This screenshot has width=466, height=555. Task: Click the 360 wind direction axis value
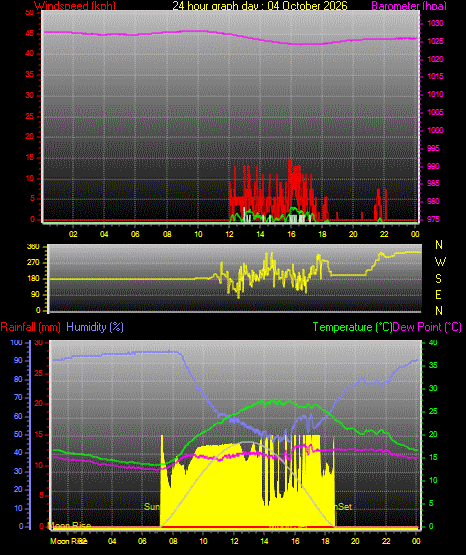pyautogui.click(x=33, y=247)
